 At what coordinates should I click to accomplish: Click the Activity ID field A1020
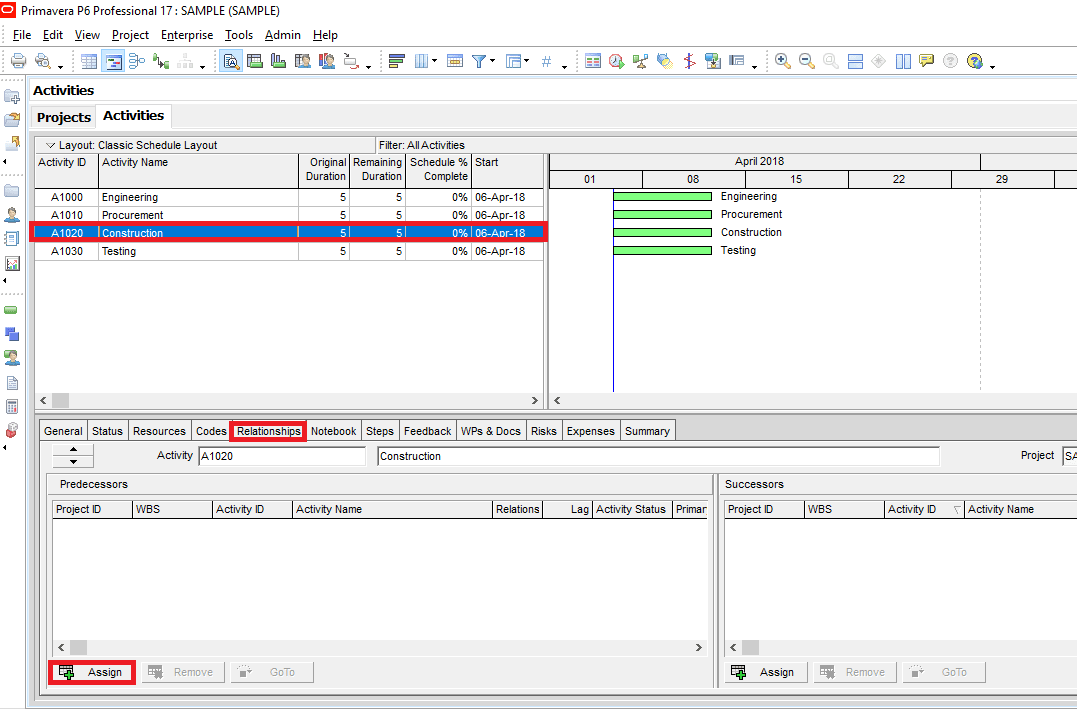point(282,456)
